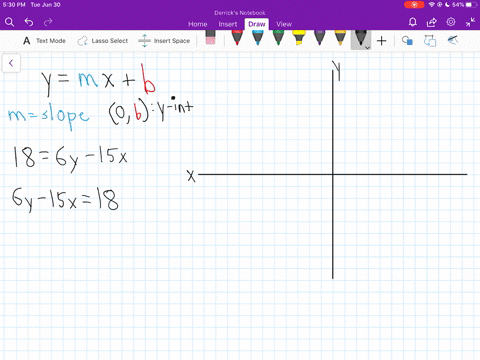
Task: Open the notifications bell
Action: 413,22
